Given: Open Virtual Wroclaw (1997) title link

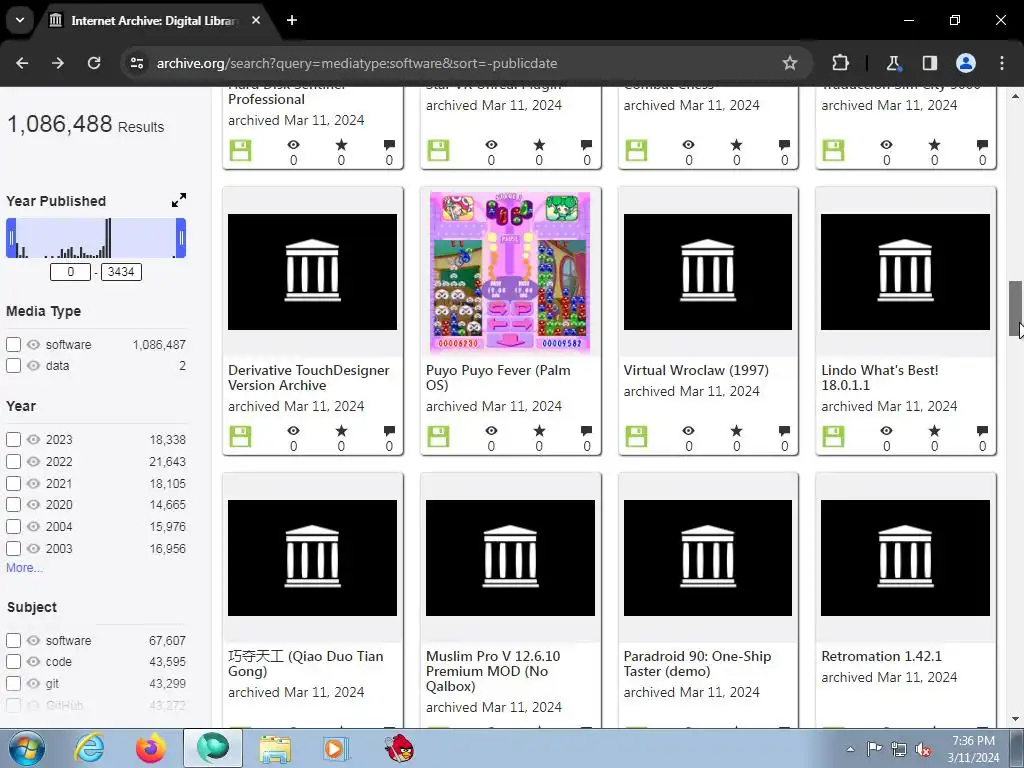Looking at the screenshot, I should 696,370.
